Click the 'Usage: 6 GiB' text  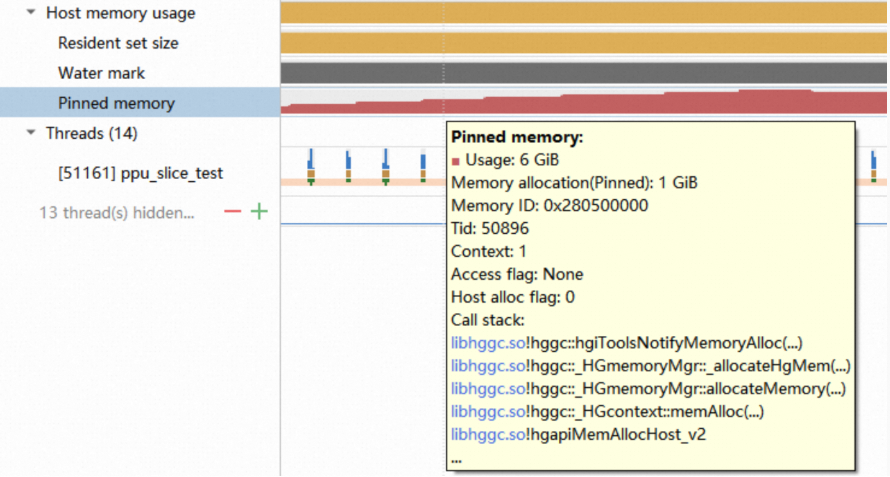(512, 160)
